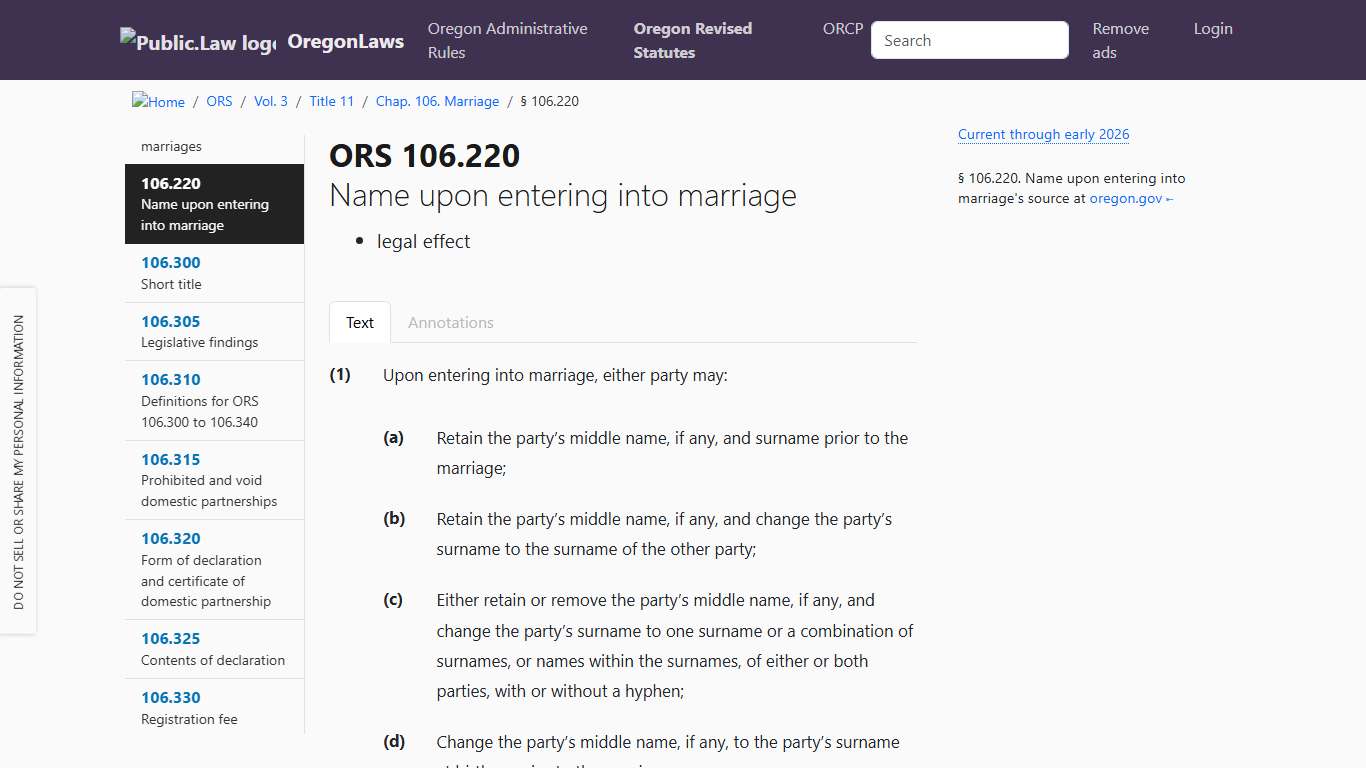Open Vol. 3 from the breadcrumb
Viewport: 1366px width, 768px height.
[x=270, y=101]
